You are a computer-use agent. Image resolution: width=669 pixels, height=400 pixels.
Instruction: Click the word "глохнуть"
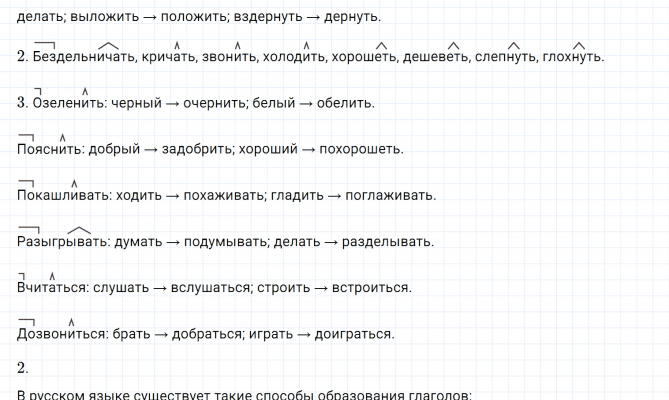coord(572,57)
